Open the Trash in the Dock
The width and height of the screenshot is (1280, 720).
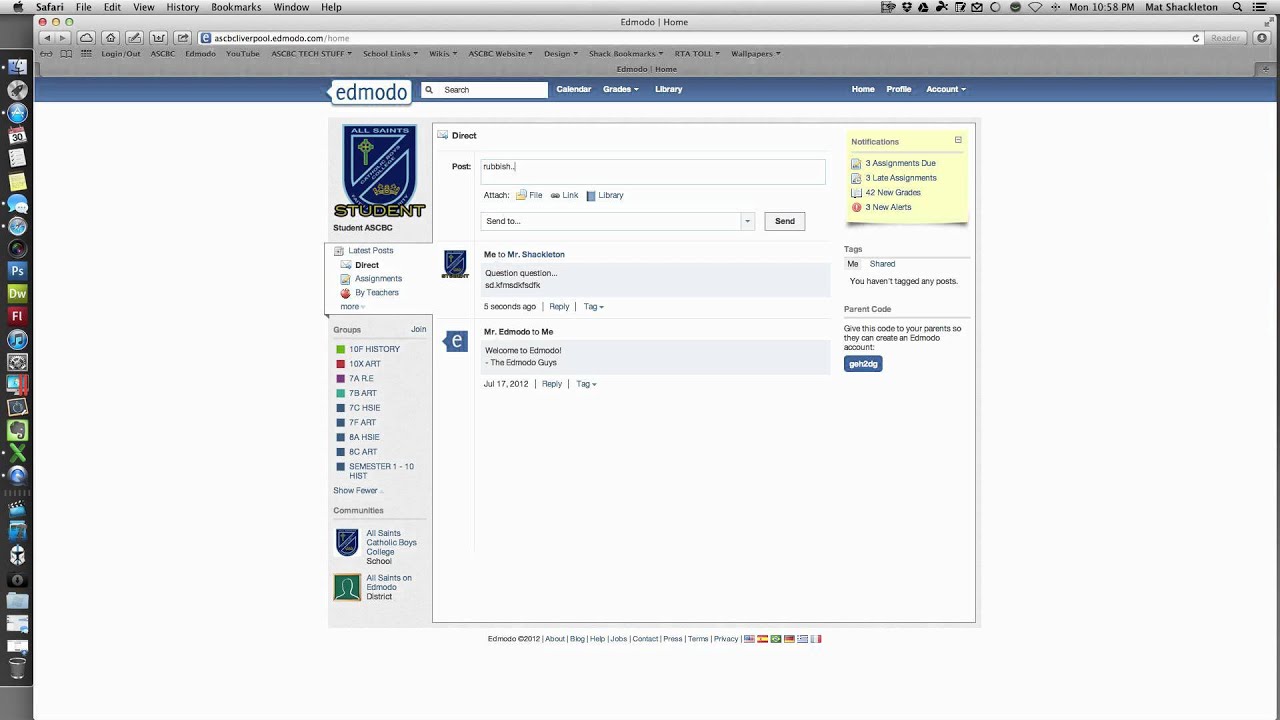point(17,668)
